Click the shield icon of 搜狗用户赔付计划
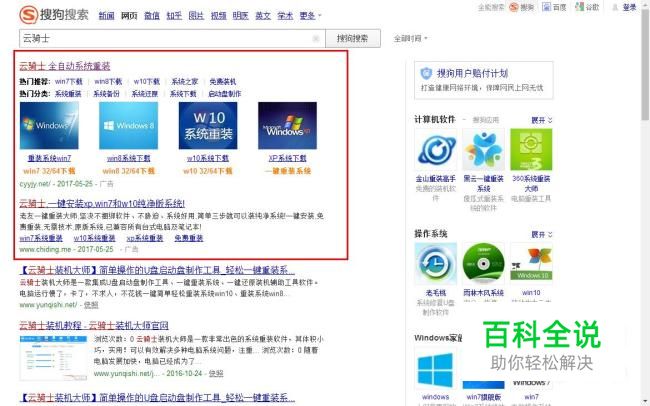This screenshot has width=650, height=406. [426, 74]
